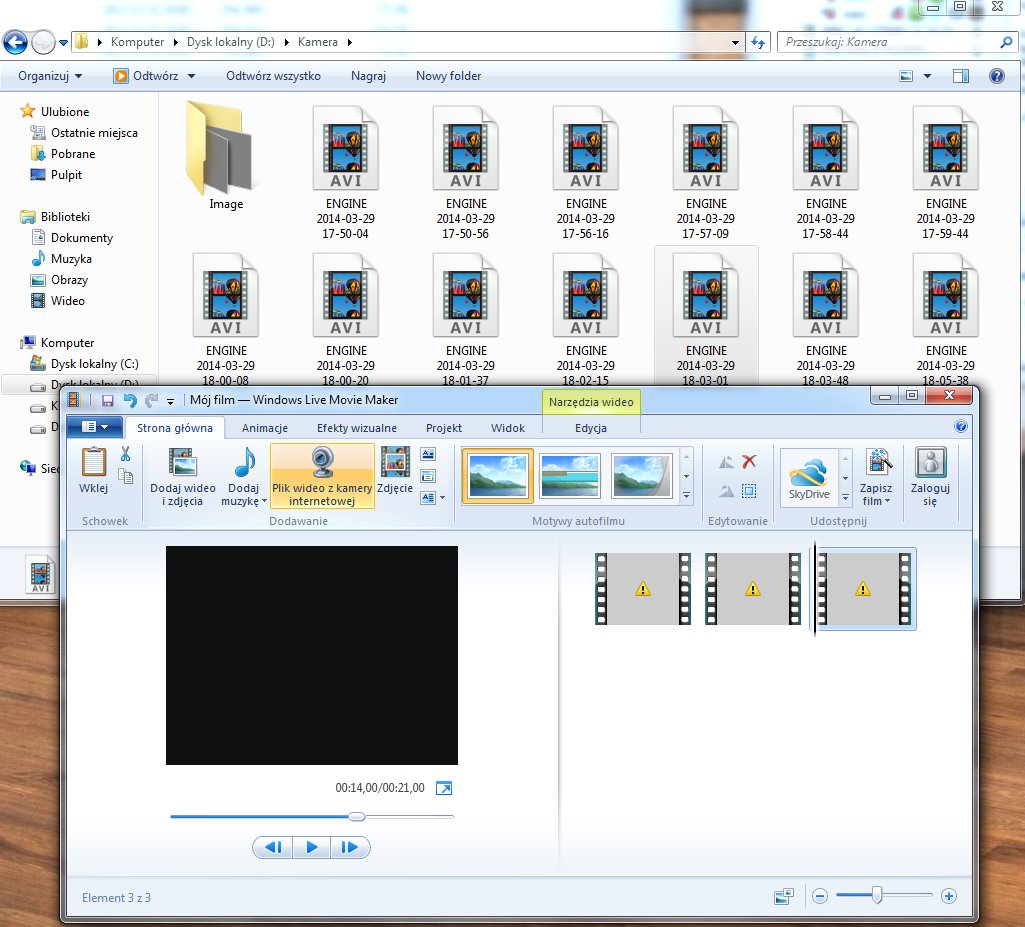
Task: Open the Customize Quick Access Toolbar dropdown
Action: click(170, 401)
